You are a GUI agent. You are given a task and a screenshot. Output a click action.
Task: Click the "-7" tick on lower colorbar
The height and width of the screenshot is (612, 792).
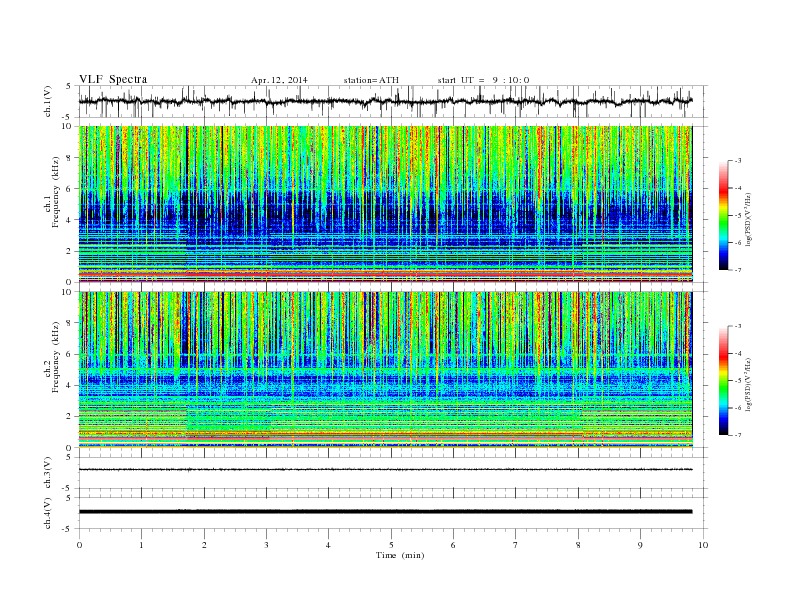(738, 435)
